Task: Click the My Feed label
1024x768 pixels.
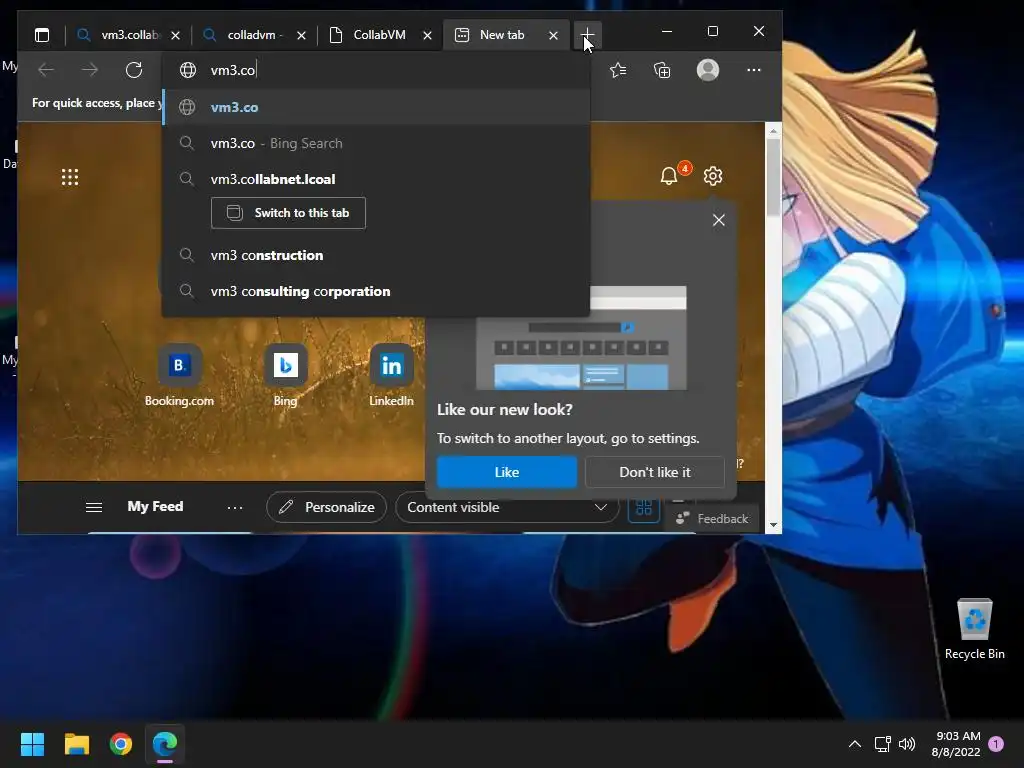Action: (x=155, y=507)
